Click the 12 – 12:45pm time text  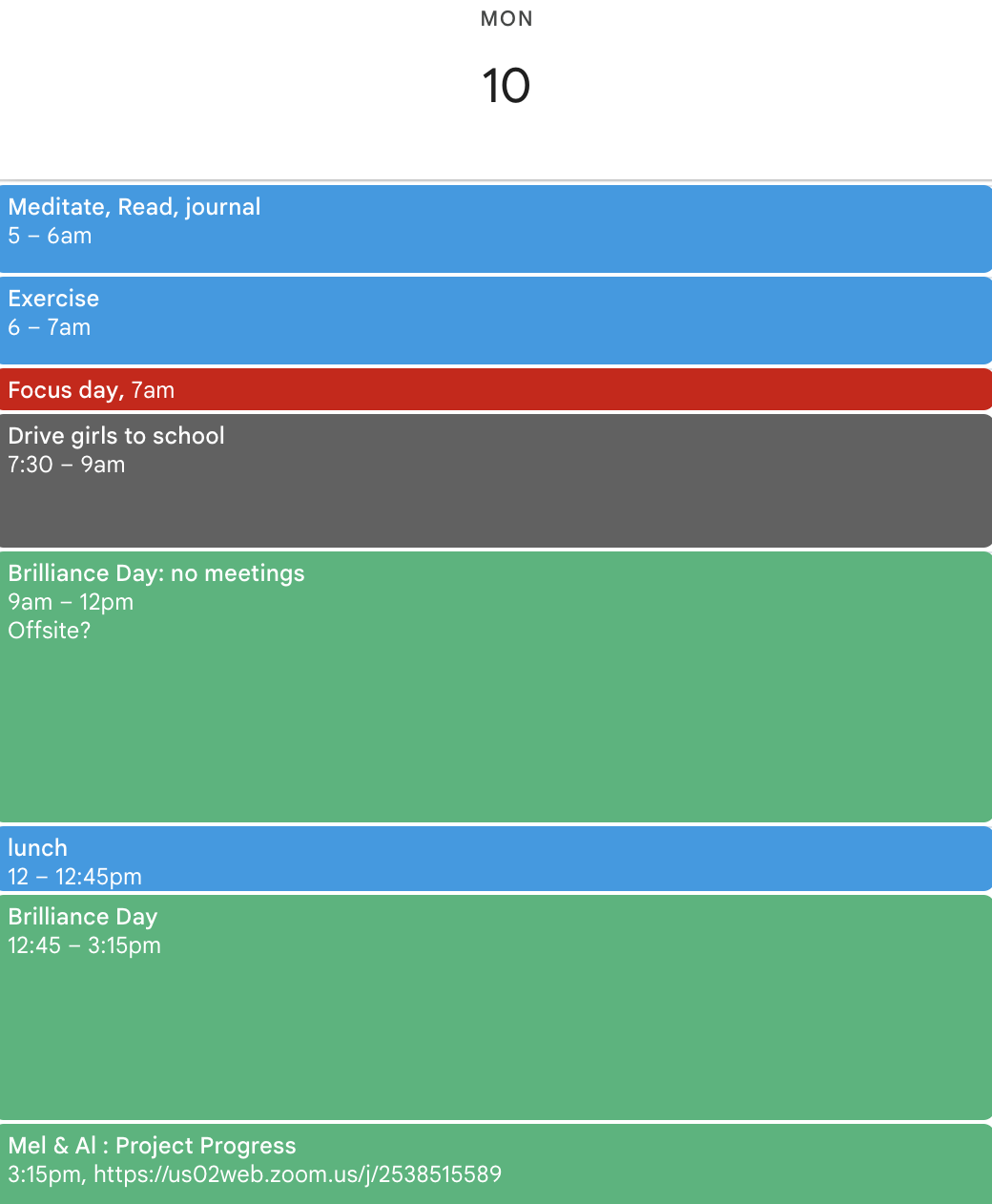pos(74,877)
